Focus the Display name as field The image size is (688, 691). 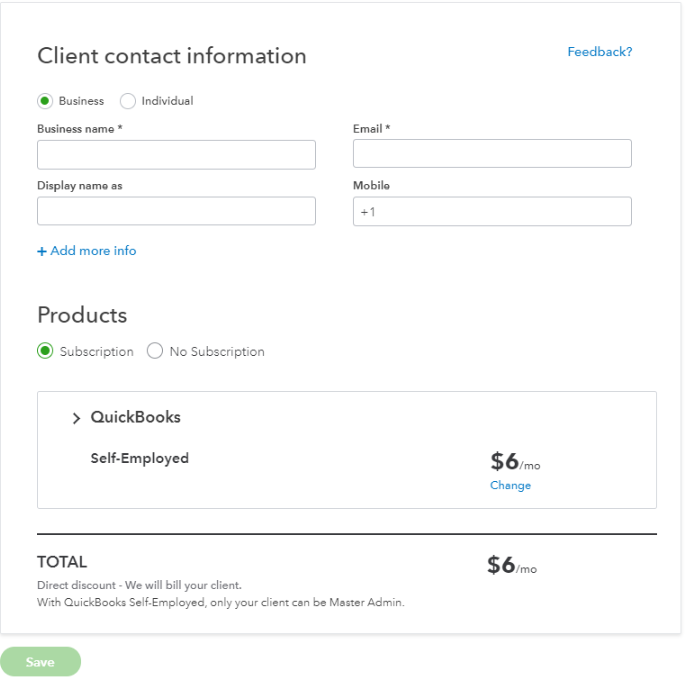point(176,211)
